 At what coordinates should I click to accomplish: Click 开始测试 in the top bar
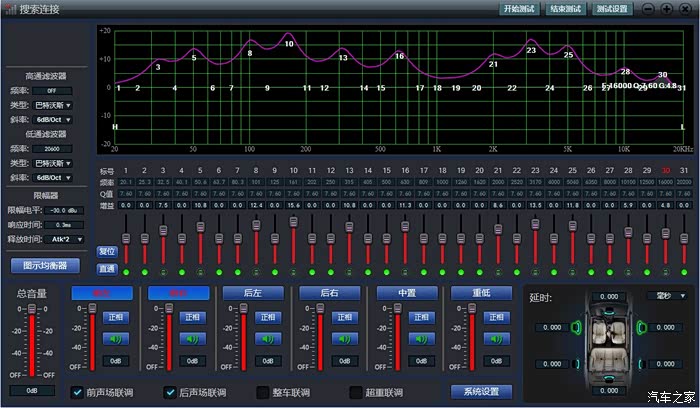519,9
